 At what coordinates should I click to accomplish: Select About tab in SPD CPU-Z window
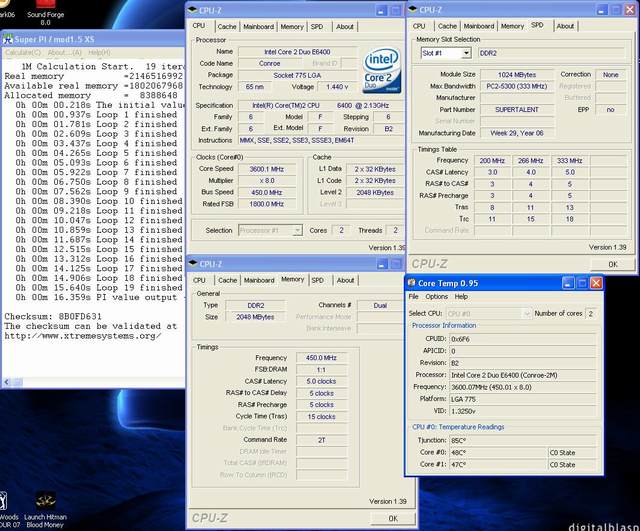[565, 26]
